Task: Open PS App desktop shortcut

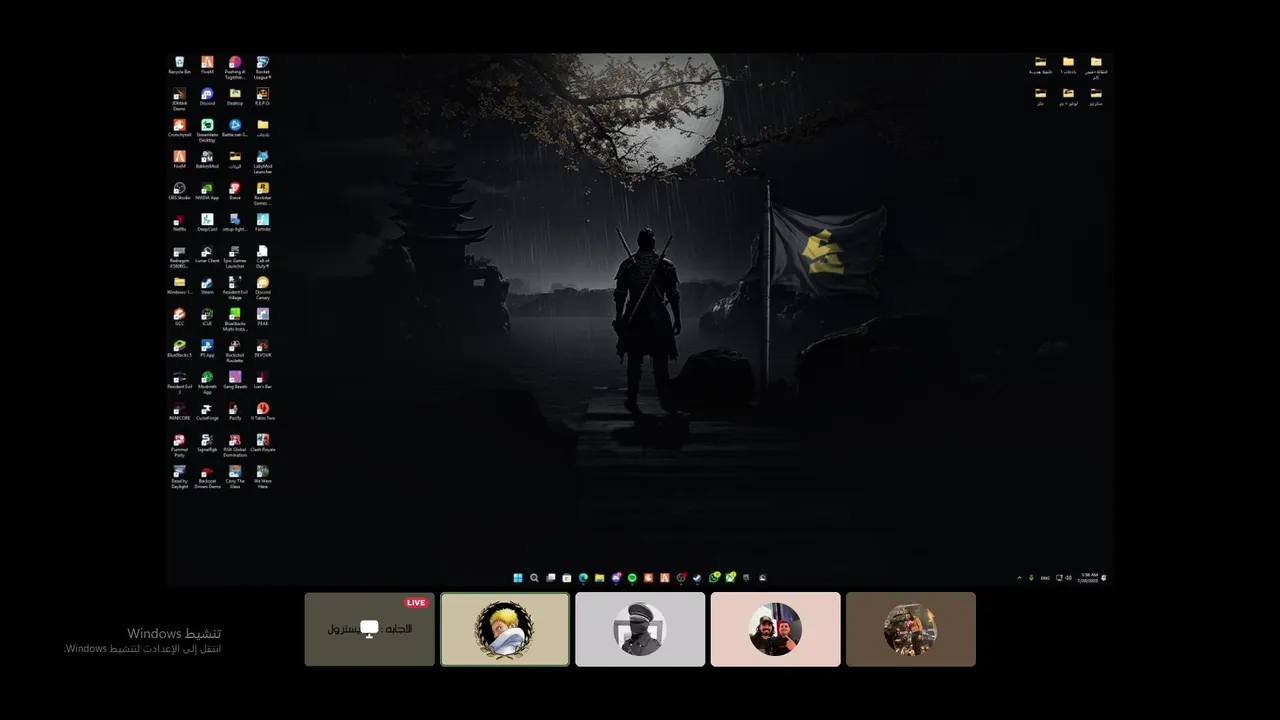Action: (x=207, y=348)
